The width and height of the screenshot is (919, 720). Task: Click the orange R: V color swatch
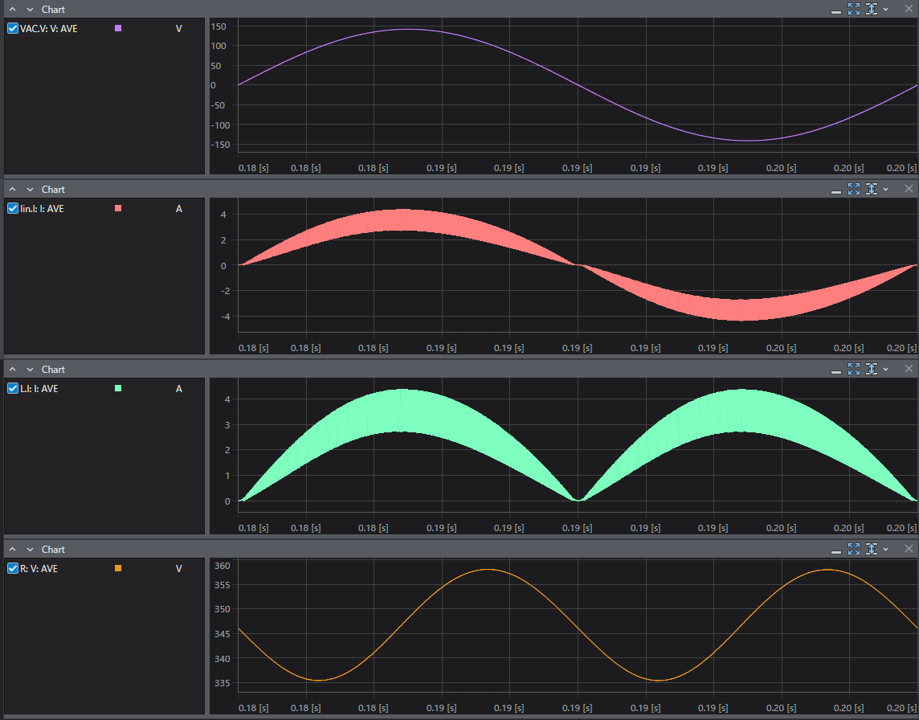pyautogui.click(x=118, y=569)
